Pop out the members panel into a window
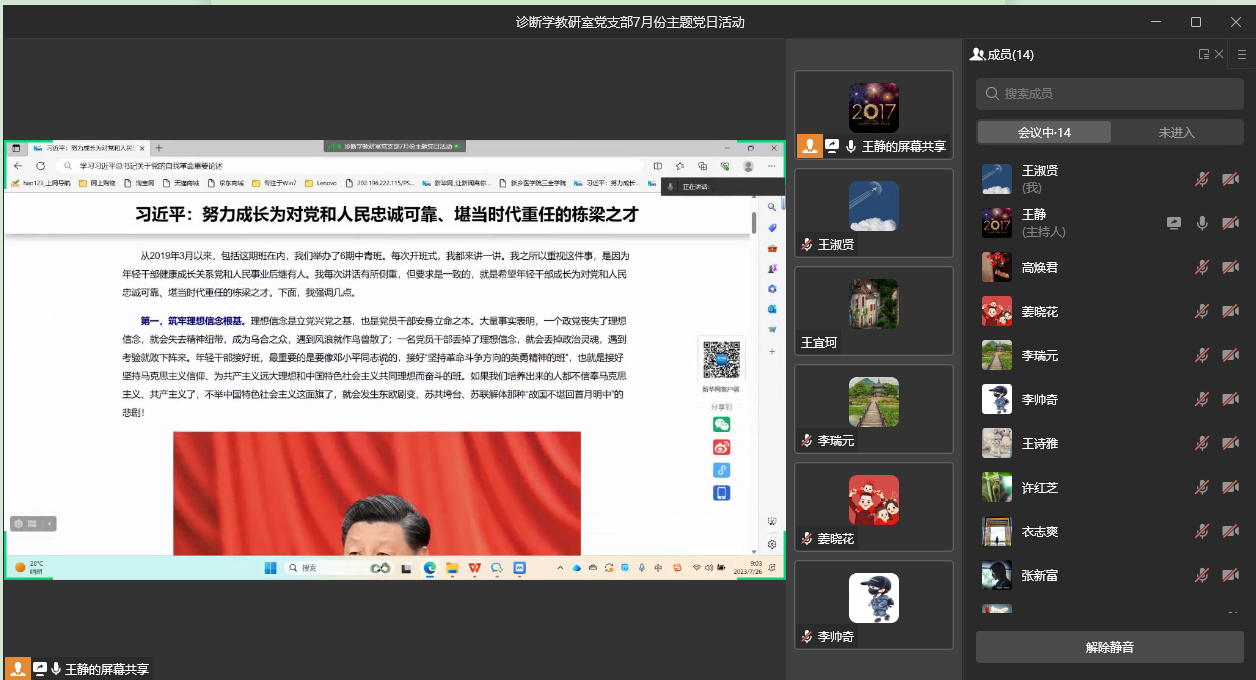The width and height of the screenshot is (1256, 680). click(1204, 55)
